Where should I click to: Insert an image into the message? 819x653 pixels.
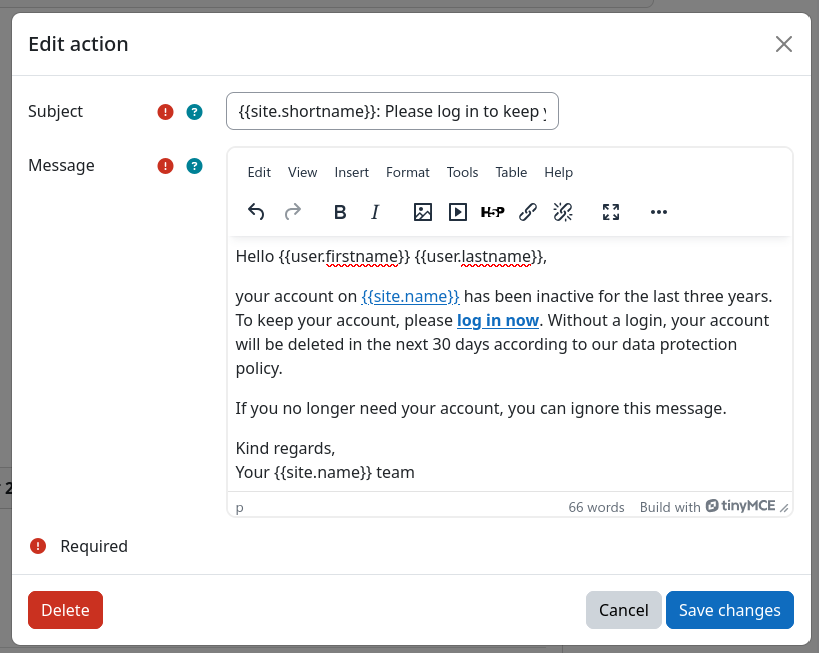coord(423,212)
